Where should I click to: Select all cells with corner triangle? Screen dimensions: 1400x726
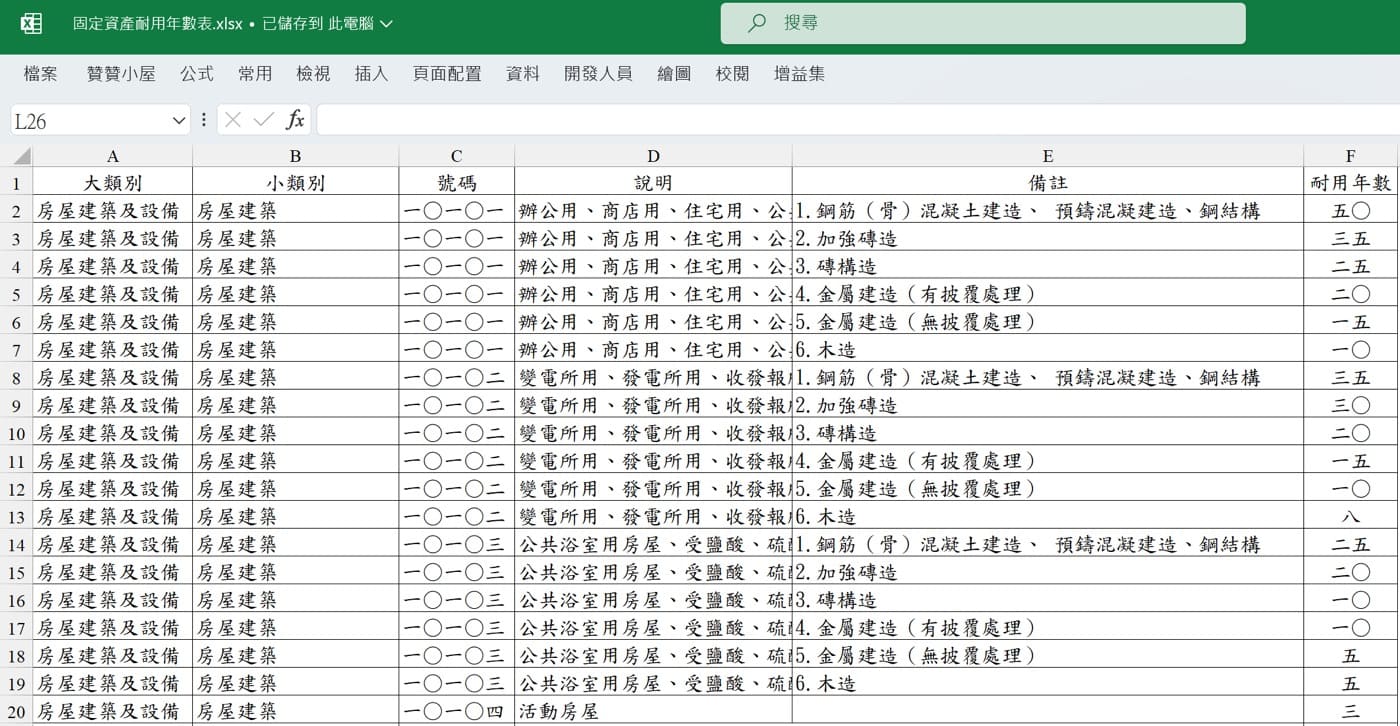tap(21, 156)
